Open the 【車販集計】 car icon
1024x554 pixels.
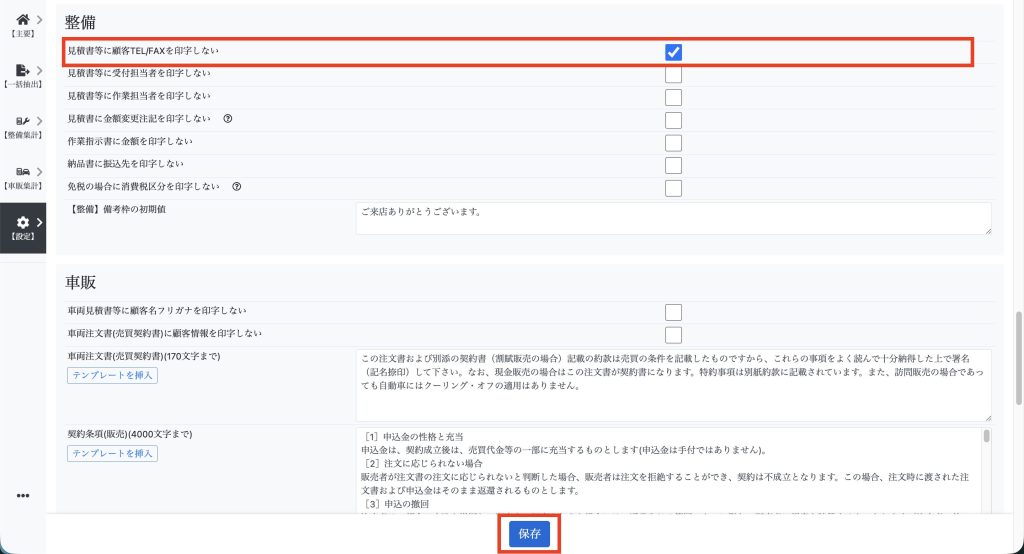(22, 173)
